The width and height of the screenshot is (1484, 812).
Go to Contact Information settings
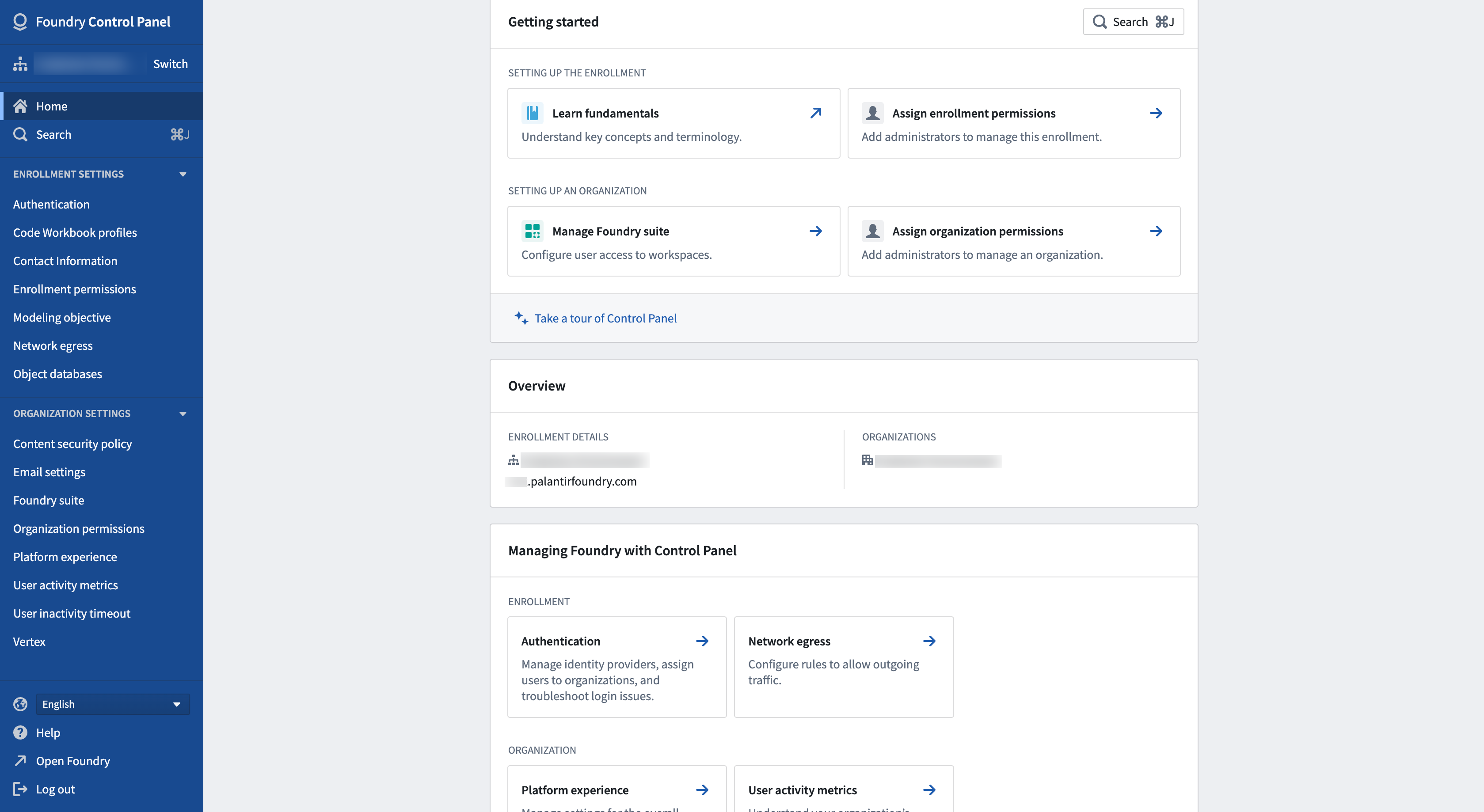[65, 260]
